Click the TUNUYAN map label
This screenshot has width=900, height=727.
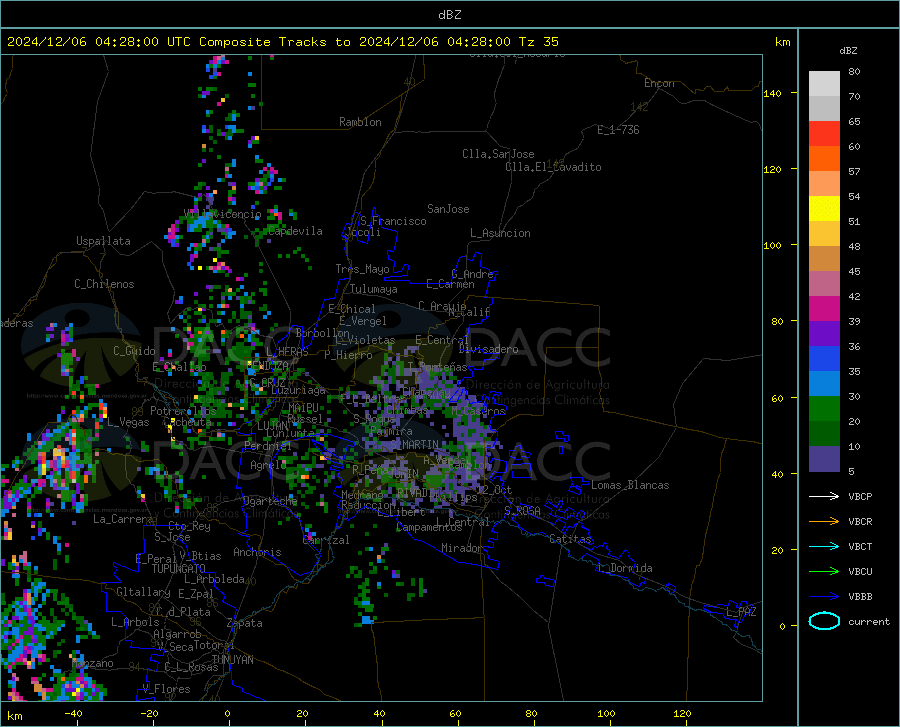(x=232, y=659)
